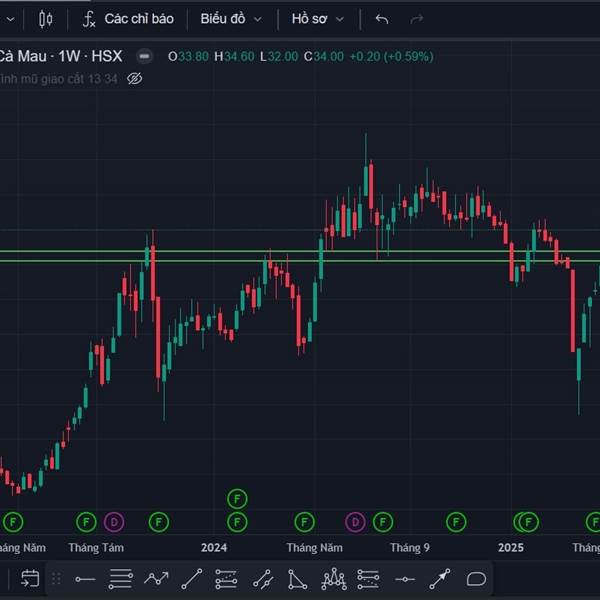Collapse the legend via the round minus button
Image resolution: width=600 pixels, height=600 pixels.
pos(144,56)
